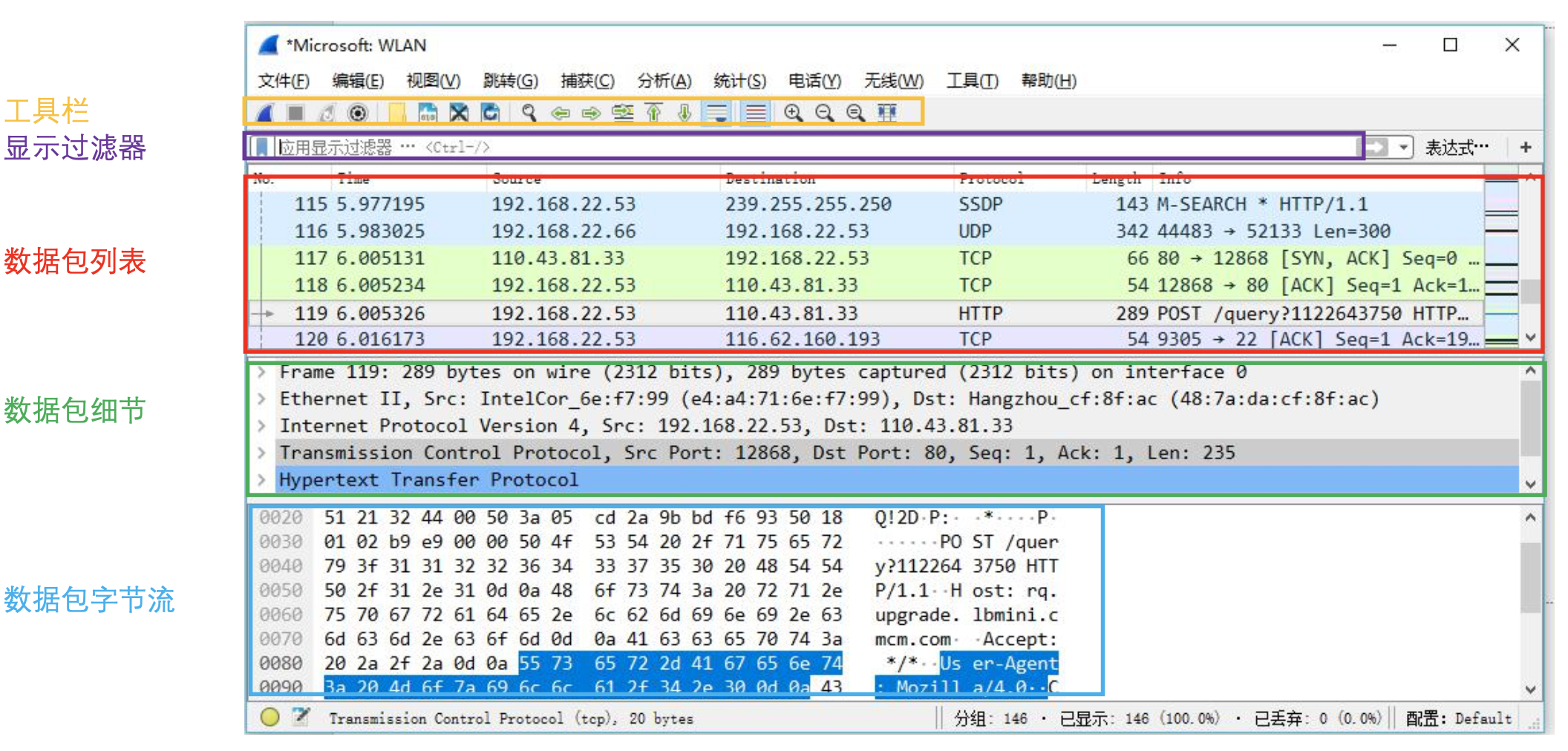Expand the Frame 119 tree node
Viewport: 1568px width, 751px height.
[x=261, y=372]
